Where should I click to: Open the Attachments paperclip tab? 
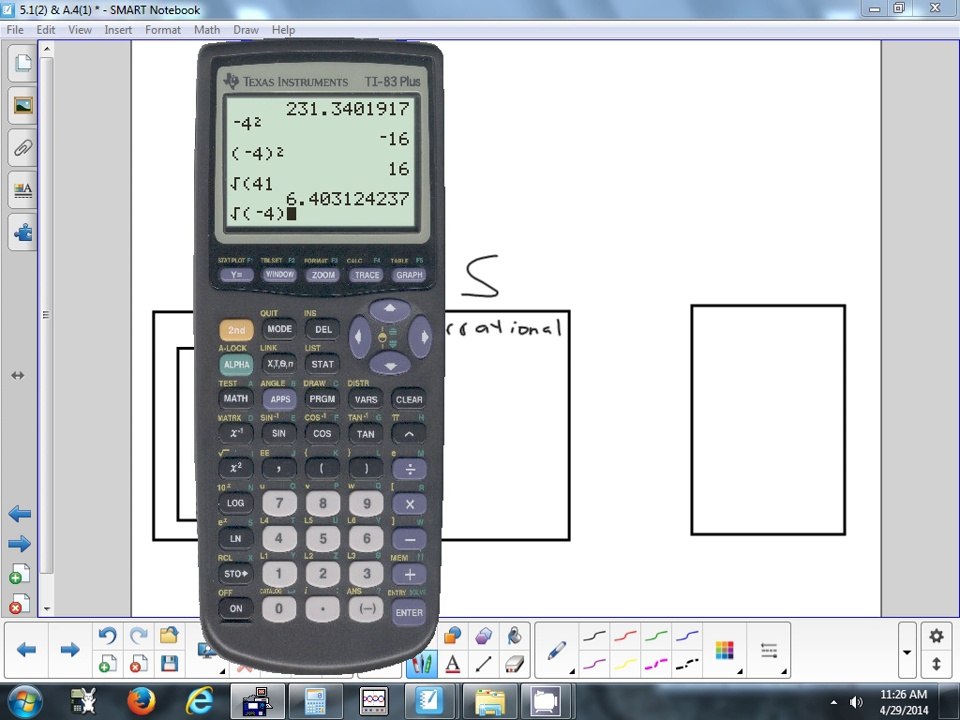pyautogui.click(x=23, y=148)
